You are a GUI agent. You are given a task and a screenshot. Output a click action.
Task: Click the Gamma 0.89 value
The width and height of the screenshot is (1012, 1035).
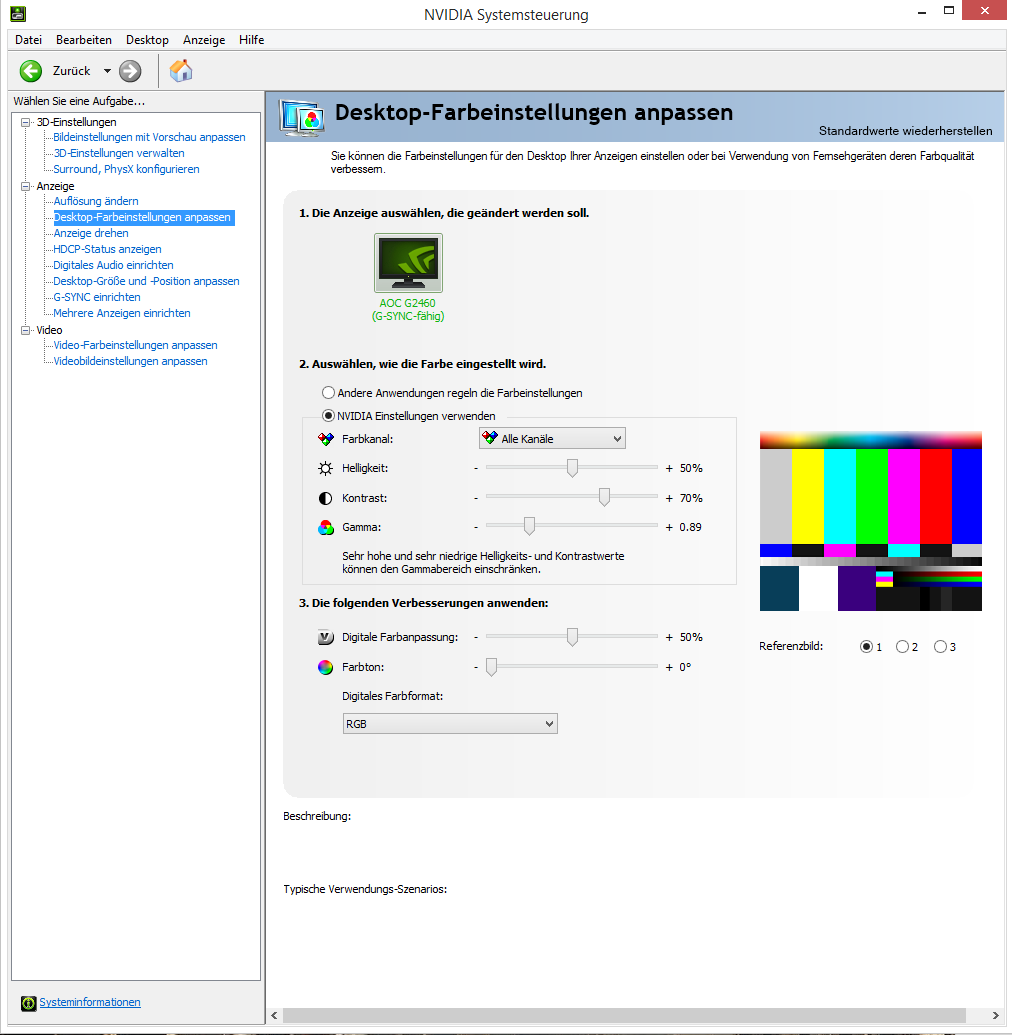click(691, 527)
